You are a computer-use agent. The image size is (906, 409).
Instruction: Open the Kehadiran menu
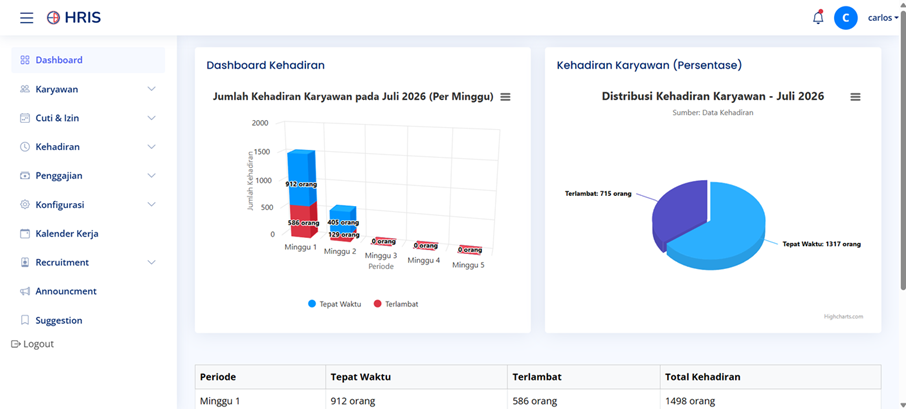pos(88,147)
